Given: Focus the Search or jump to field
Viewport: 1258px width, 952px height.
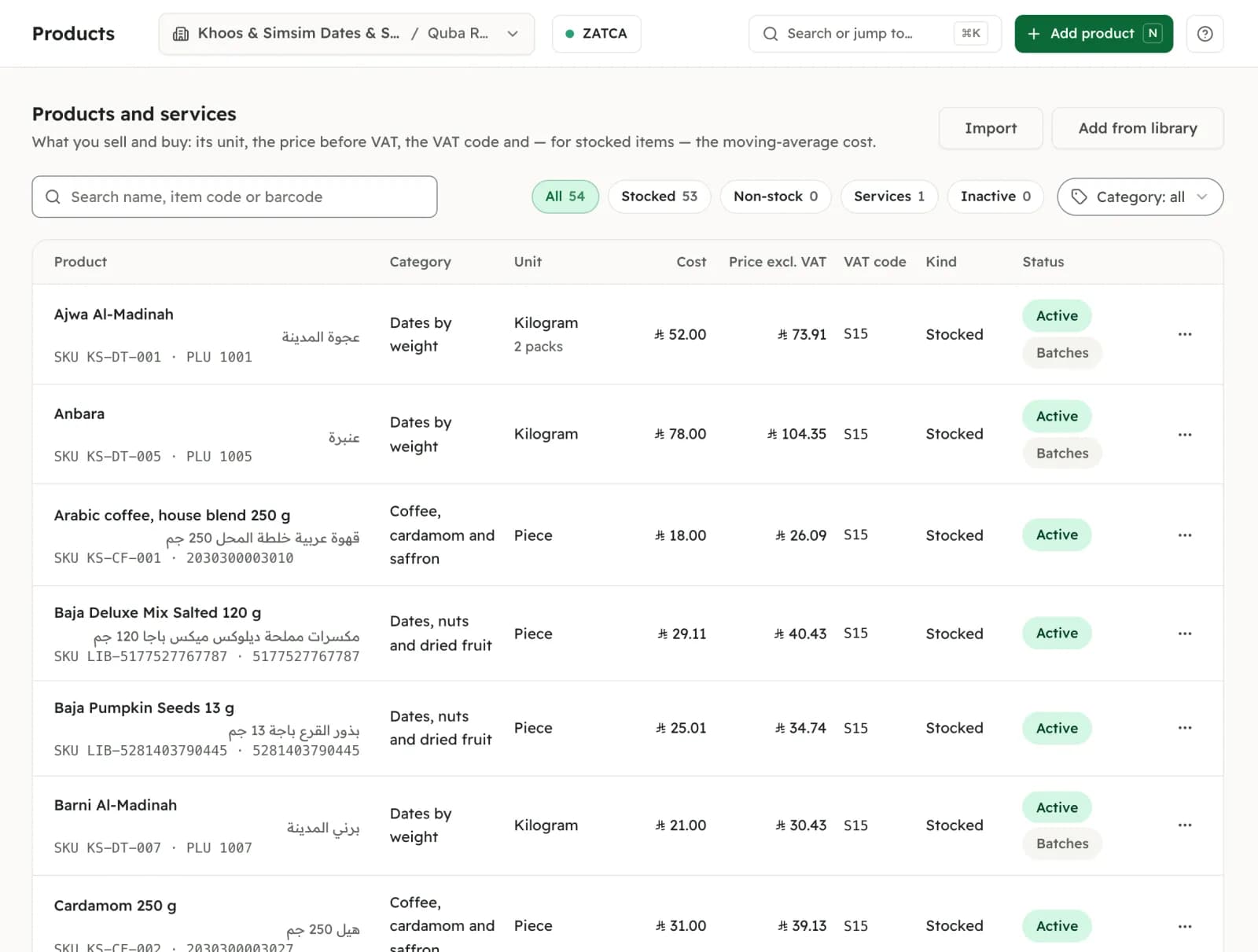Looking at the screenshot, I should (x=875, y=34).
